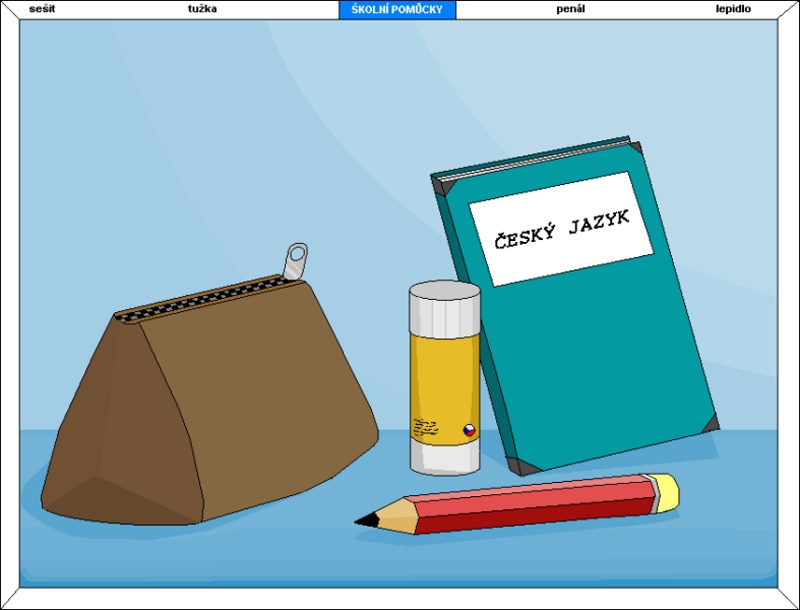Select the word "lepidlo"

click(733, 9)
